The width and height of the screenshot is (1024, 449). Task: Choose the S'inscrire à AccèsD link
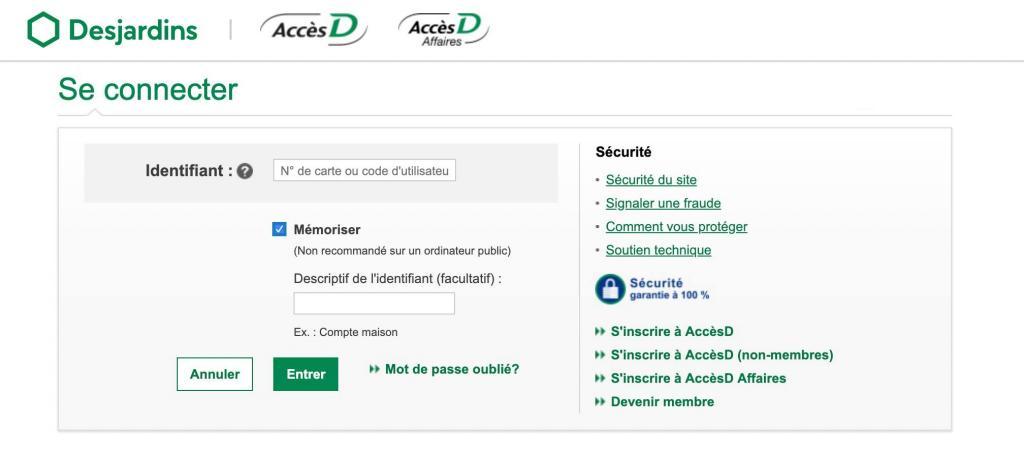pos(672,332)
